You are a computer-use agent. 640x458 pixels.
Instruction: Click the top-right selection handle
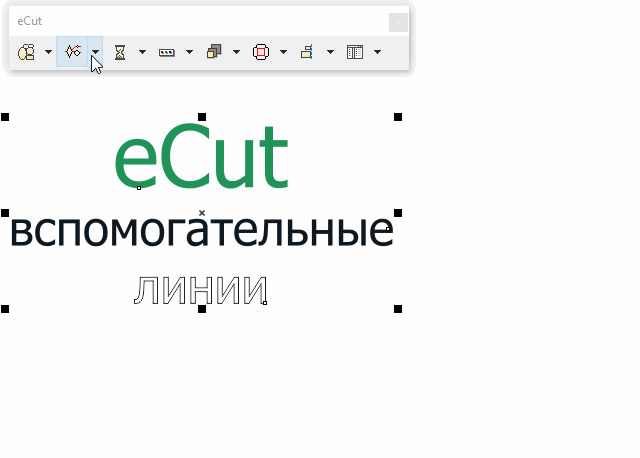[398, 117]
